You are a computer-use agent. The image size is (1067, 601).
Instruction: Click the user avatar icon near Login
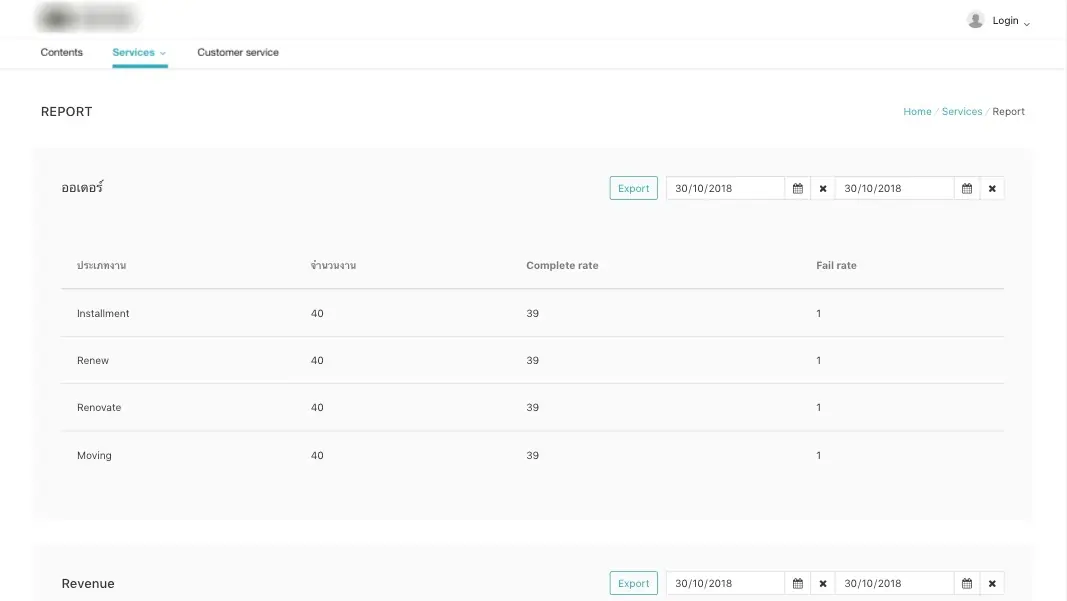[975, 19]
